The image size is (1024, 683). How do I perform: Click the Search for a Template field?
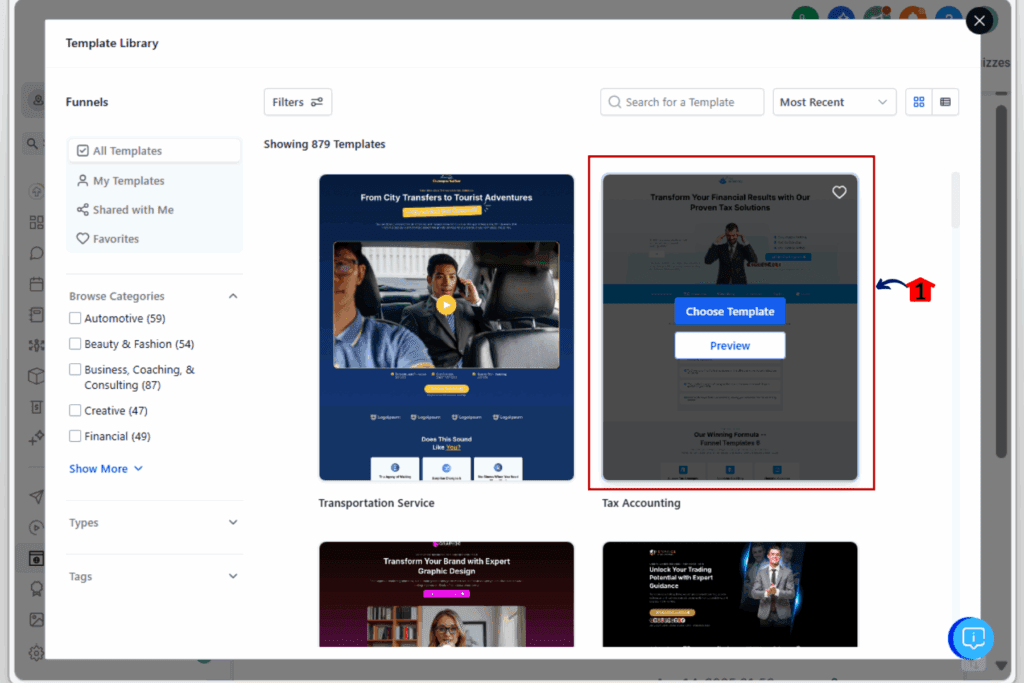[x=682, y=102]
